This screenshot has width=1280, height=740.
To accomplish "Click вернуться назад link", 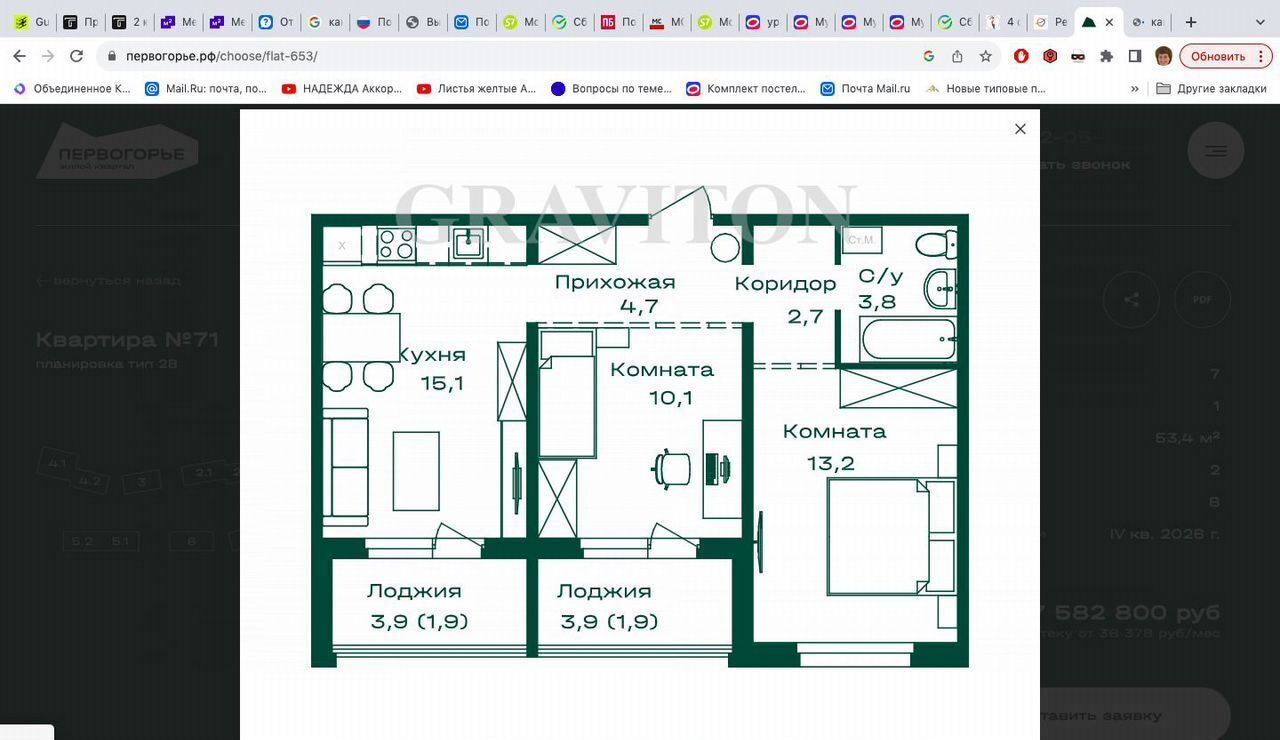I will pos(108,281).
